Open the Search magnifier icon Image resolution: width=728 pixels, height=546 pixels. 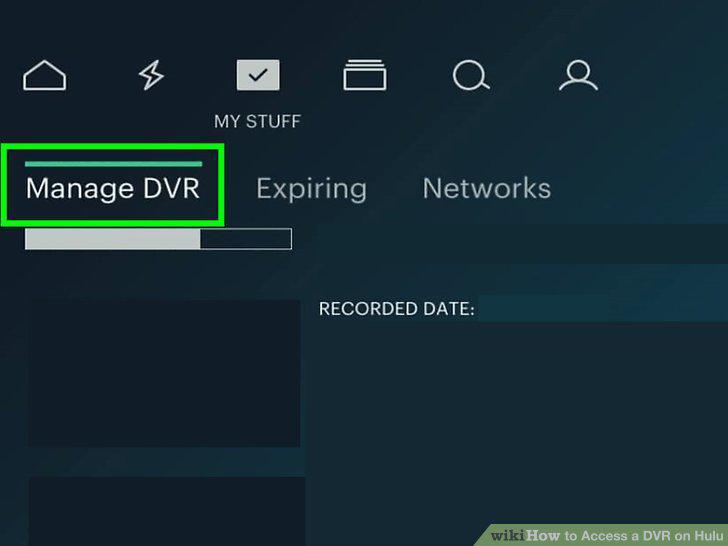click(x=471, y=75)
